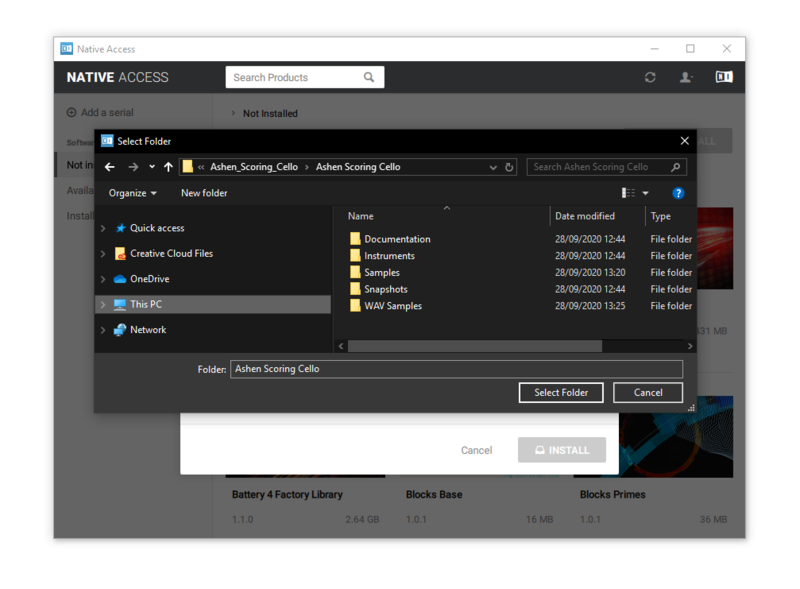Click the horizontal scrollbar left arrow
Screen dimensions: 800x589
tap(341, 346)
